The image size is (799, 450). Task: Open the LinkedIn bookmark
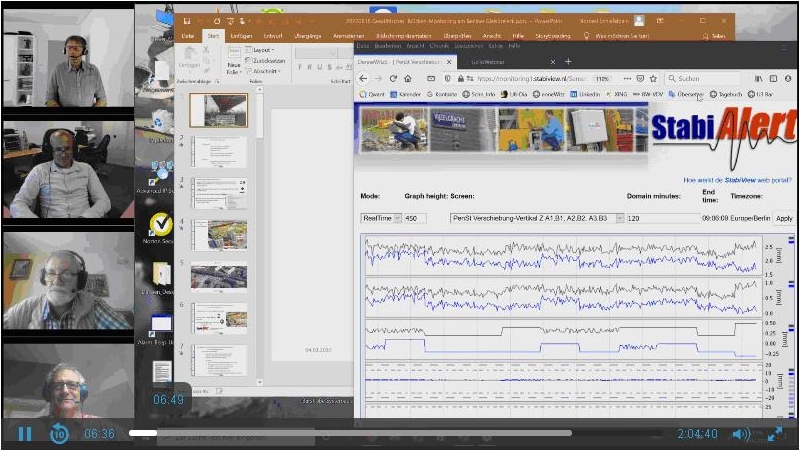585,94
